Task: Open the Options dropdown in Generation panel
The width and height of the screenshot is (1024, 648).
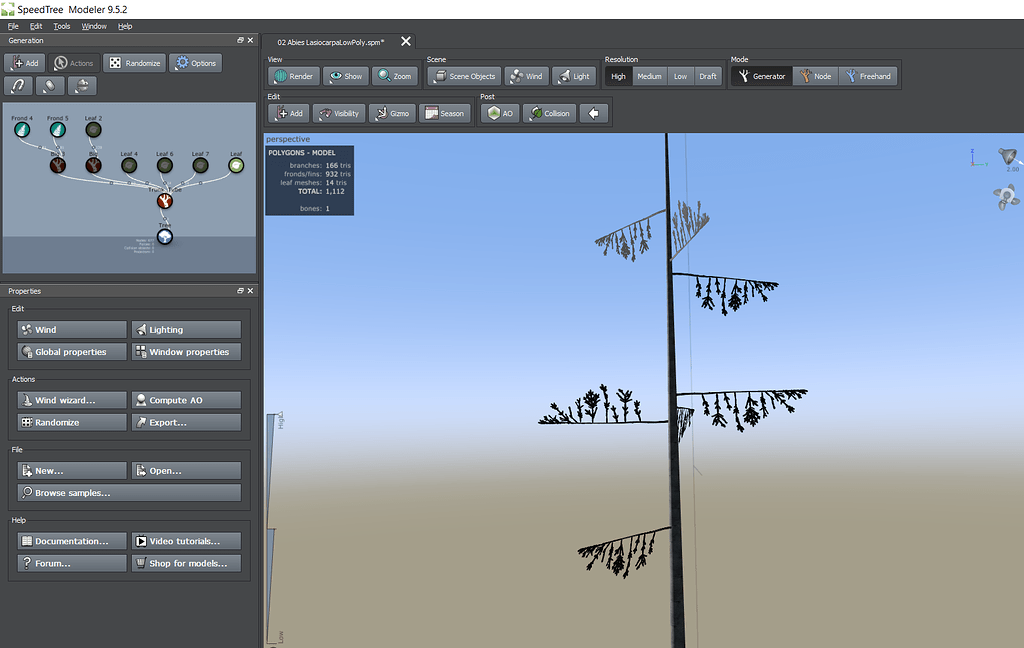Action: pyautogui.click(x=195, y=62)
